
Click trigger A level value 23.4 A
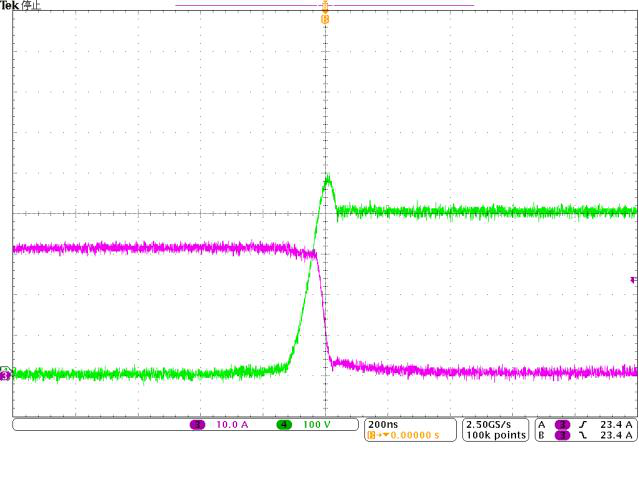click(613, 424)
